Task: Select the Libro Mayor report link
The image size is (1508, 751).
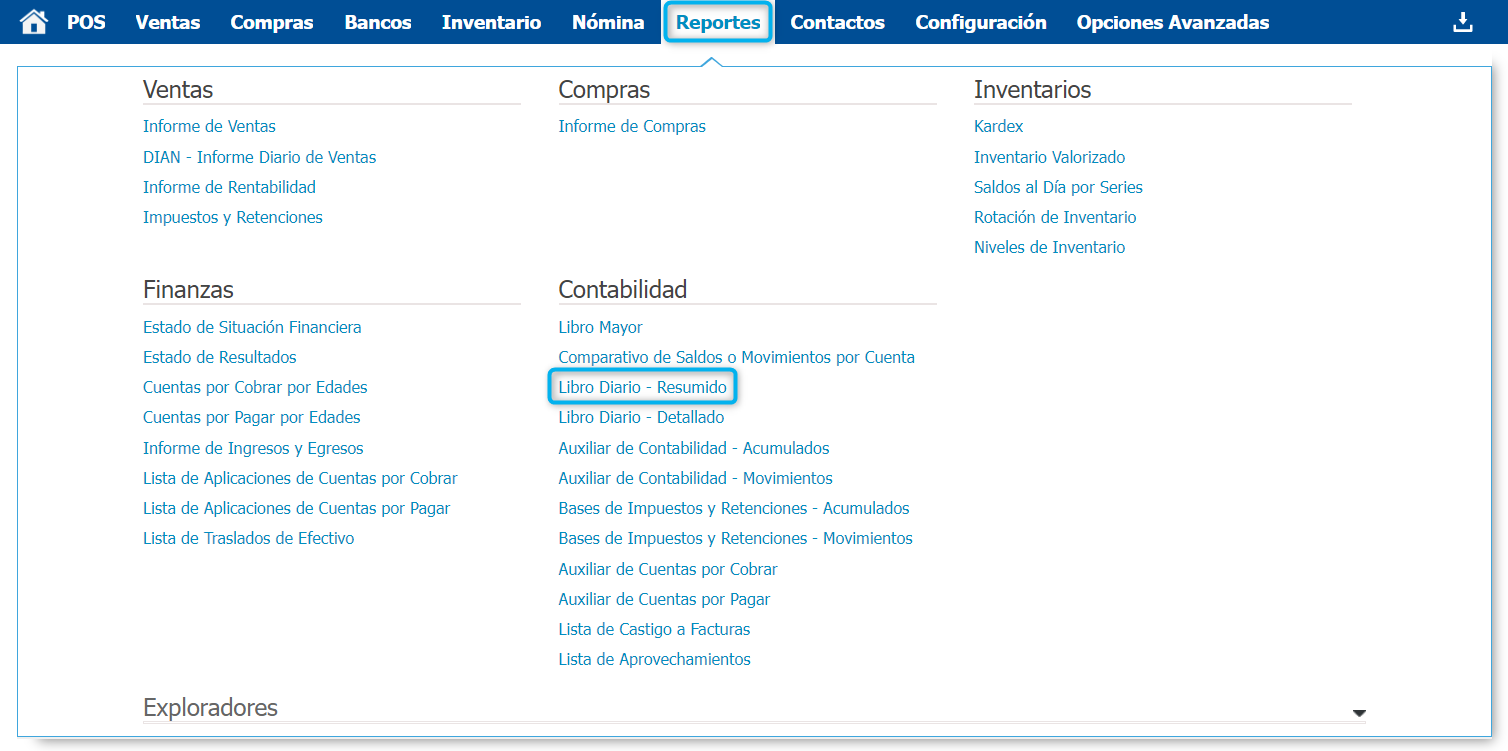Action: click(600, 327)
